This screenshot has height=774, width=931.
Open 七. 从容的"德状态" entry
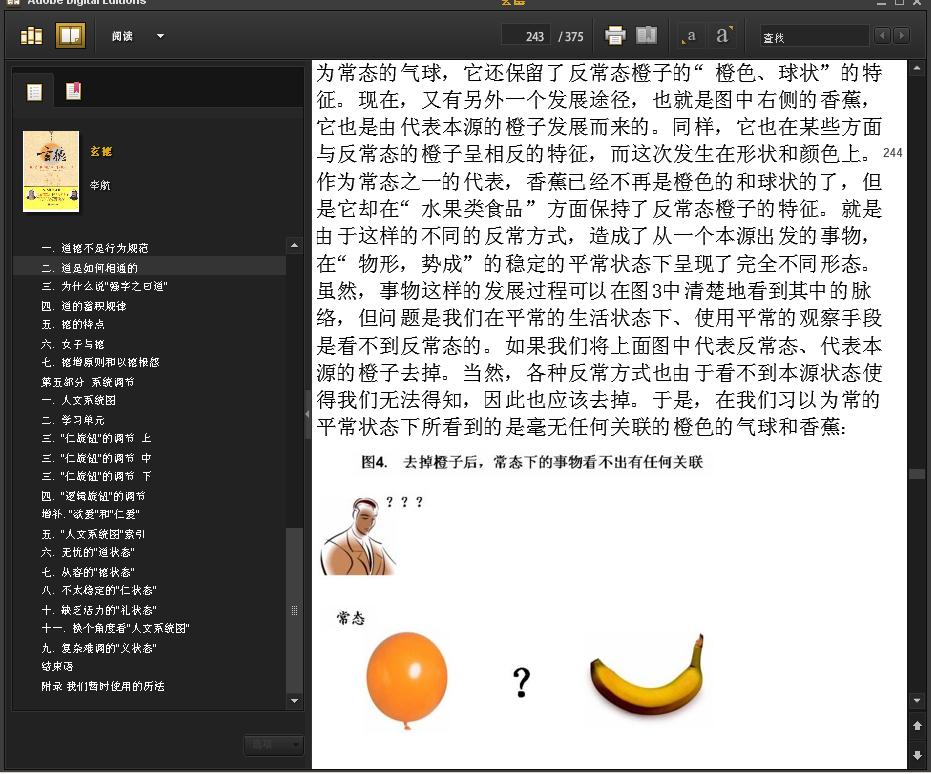pyautogui.click(x=88, y=572)
